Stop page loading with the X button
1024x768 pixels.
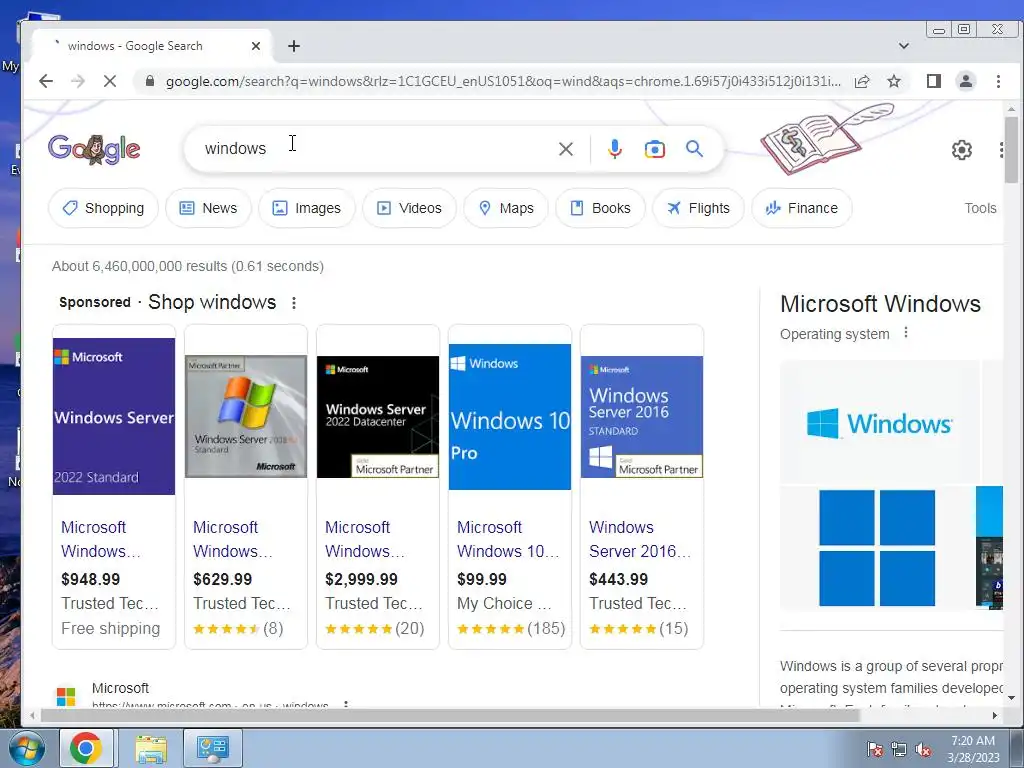[110, 81]
